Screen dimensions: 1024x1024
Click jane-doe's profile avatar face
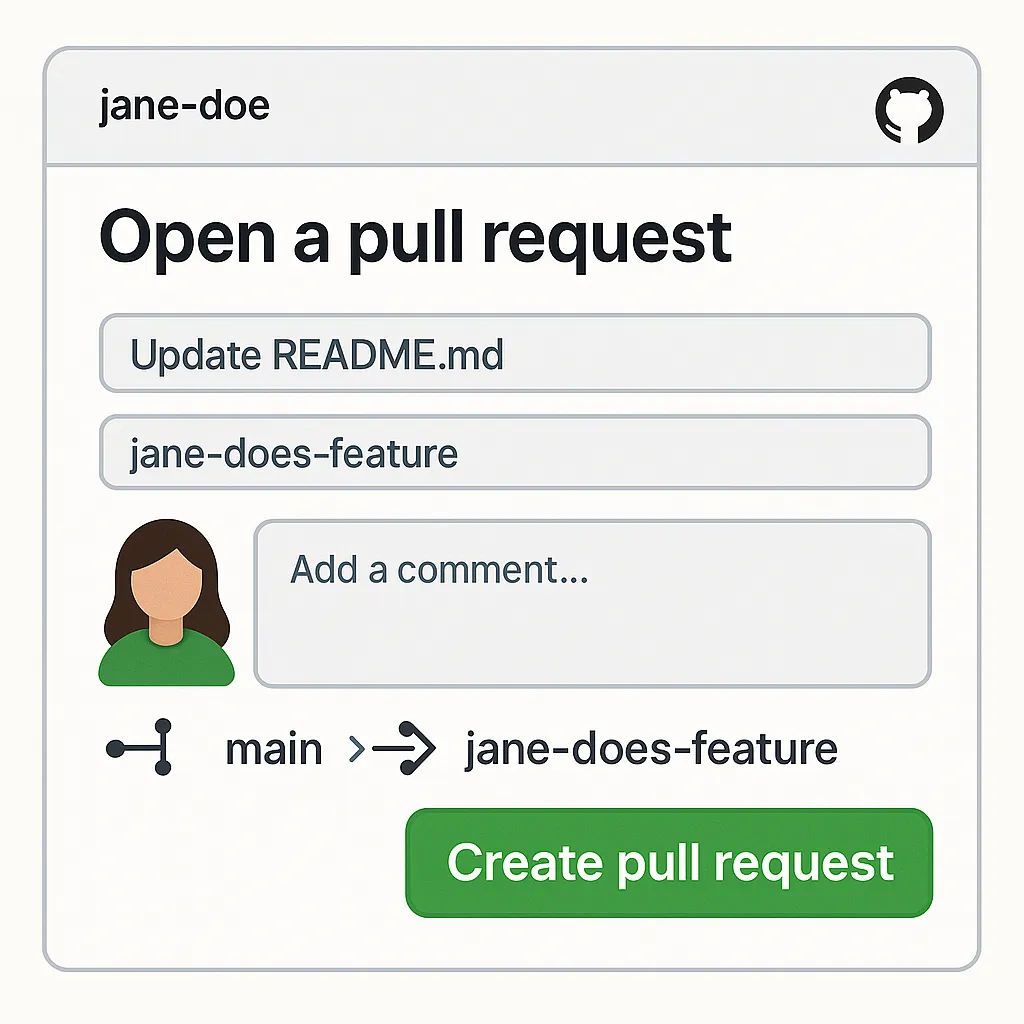click(164, 582)
